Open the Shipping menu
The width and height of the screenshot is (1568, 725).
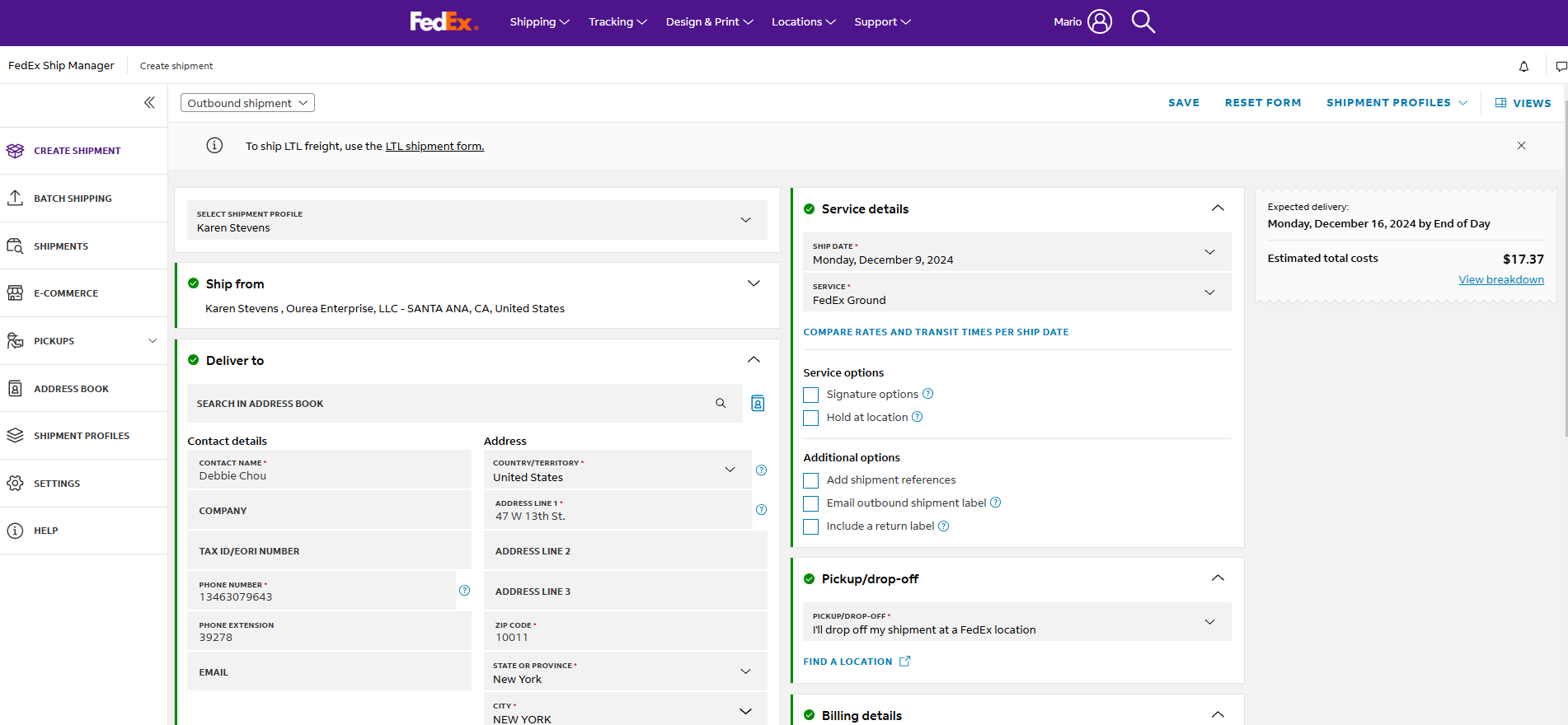(x=539, y=21)
